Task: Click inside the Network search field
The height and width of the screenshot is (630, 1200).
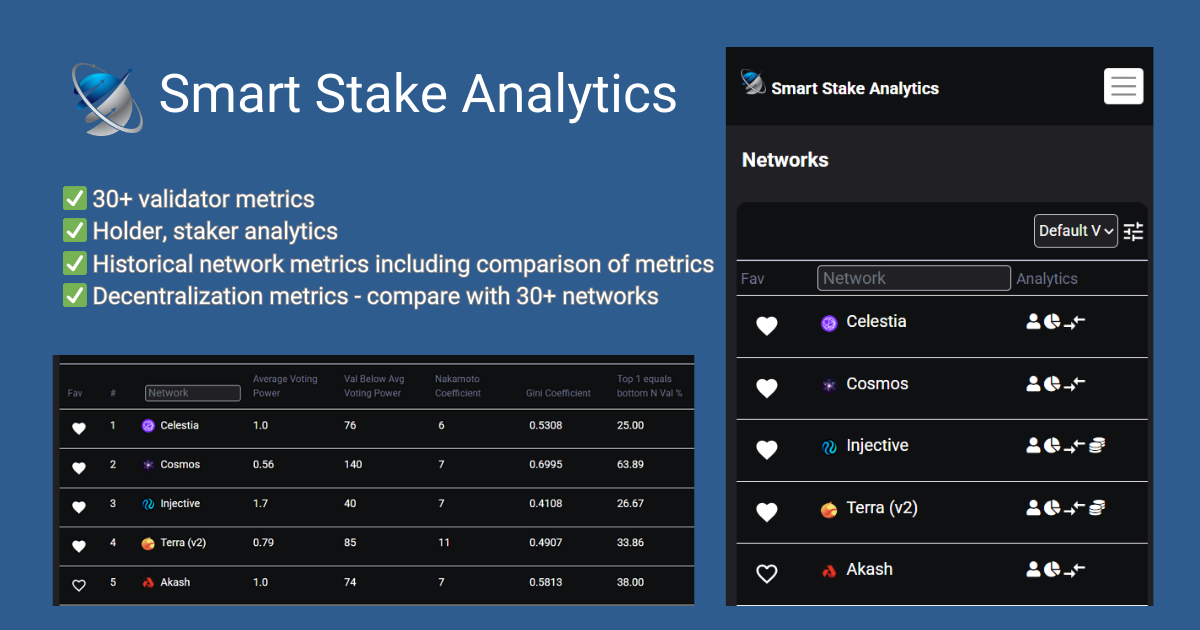Action: click(x=912, y=278)
